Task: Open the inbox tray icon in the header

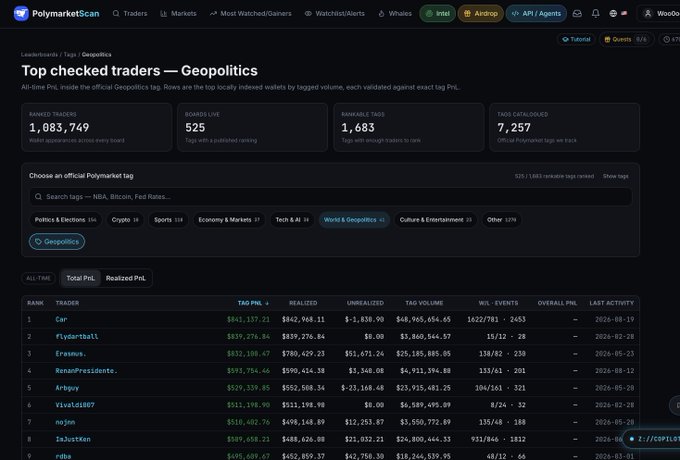Action: coord(577,13)
